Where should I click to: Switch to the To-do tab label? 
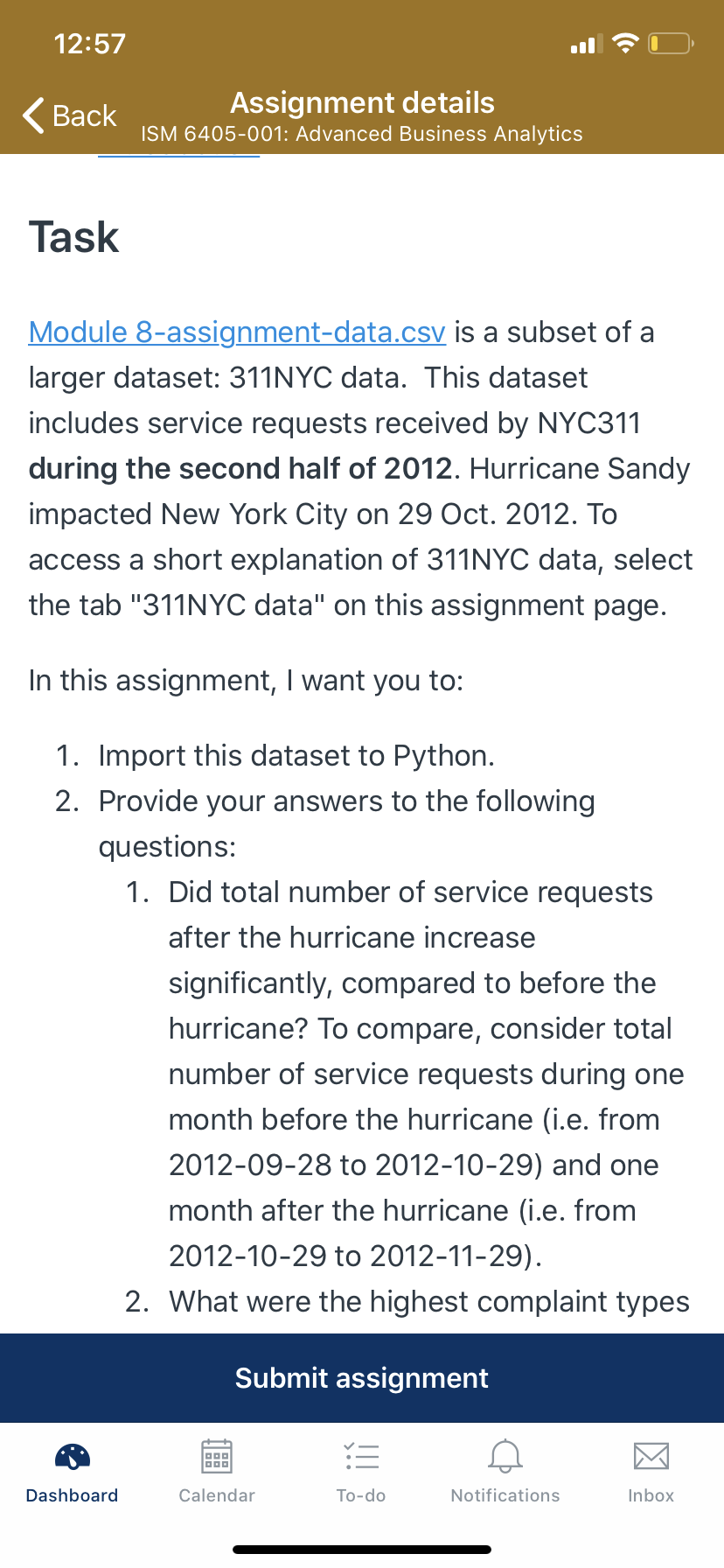coord(361,1495)
